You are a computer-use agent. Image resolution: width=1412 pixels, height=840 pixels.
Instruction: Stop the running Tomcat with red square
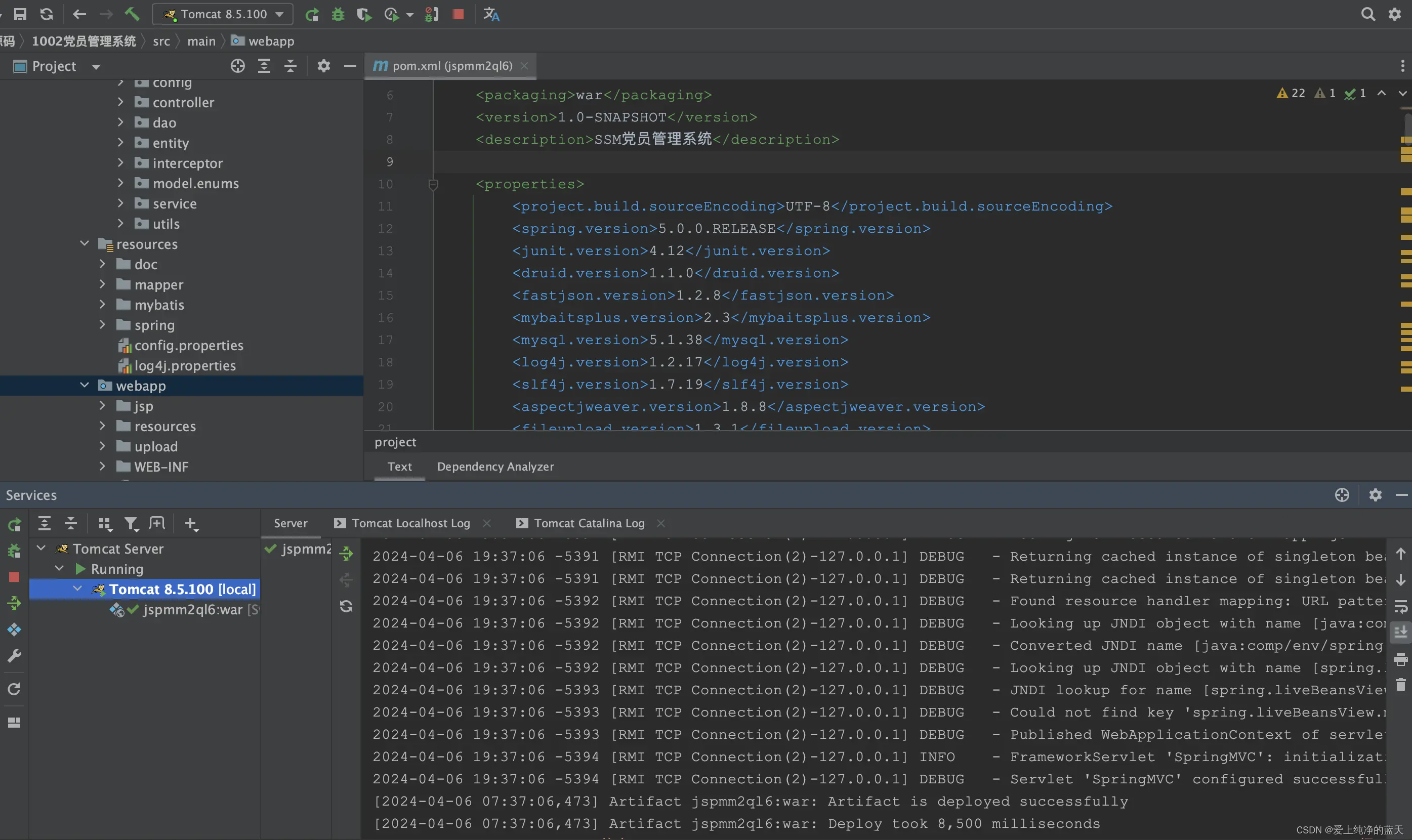[x=459, y=14]
